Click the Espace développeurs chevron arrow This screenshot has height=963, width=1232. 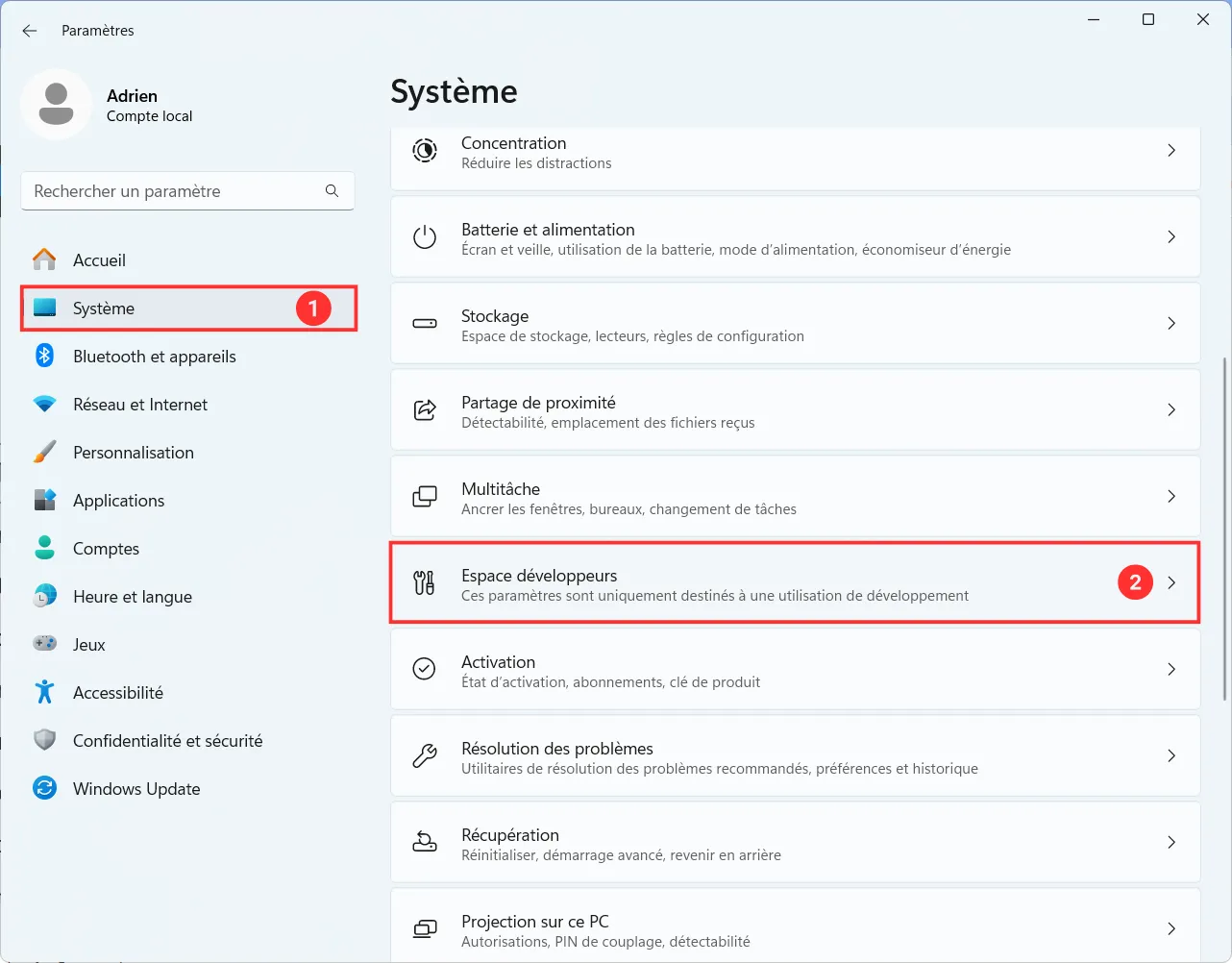(x=1171, y=582)
